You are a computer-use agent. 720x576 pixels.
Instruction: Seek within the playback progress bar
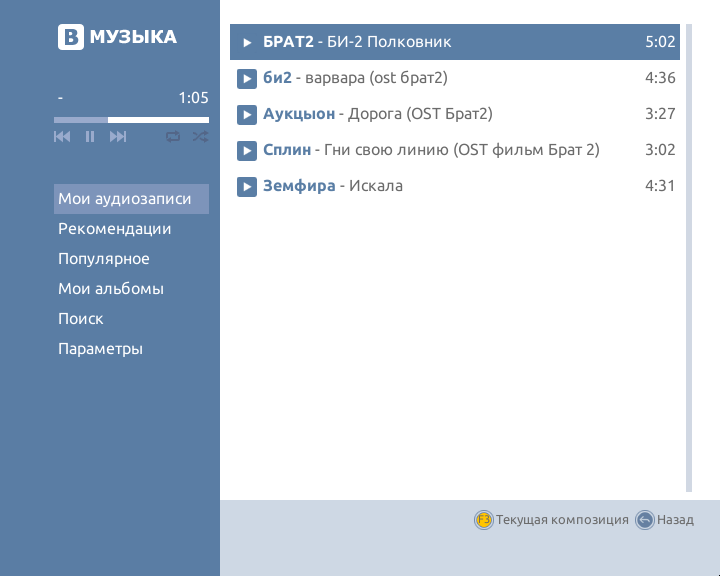131,120
